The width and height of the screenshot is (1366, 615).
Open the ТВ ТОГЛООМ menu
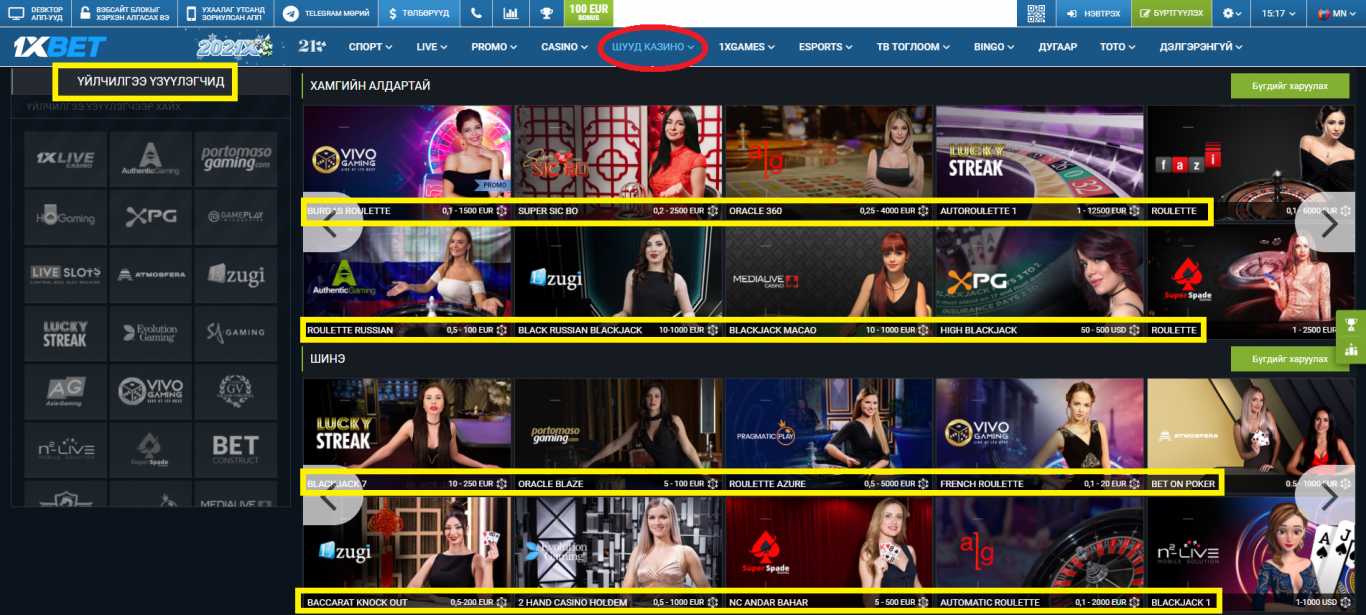tap(914, 47)
